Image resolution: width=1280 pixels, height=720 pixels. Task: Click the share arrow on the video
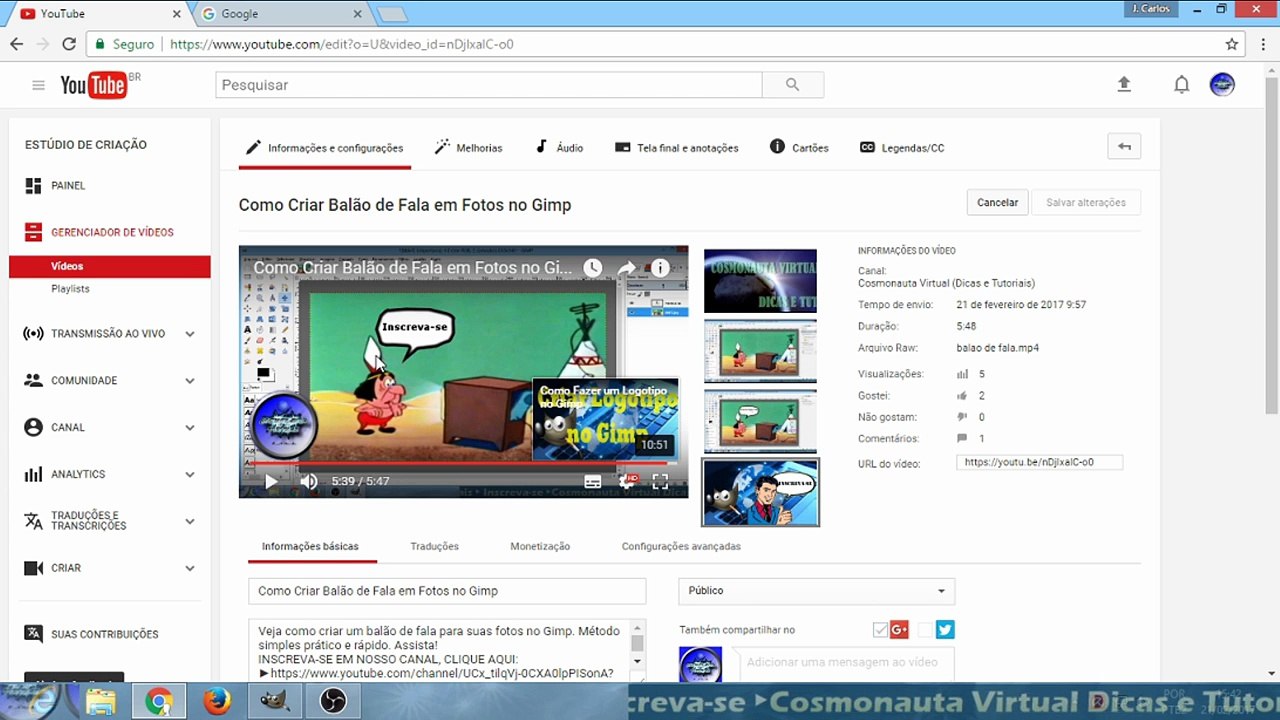(626, 268)
